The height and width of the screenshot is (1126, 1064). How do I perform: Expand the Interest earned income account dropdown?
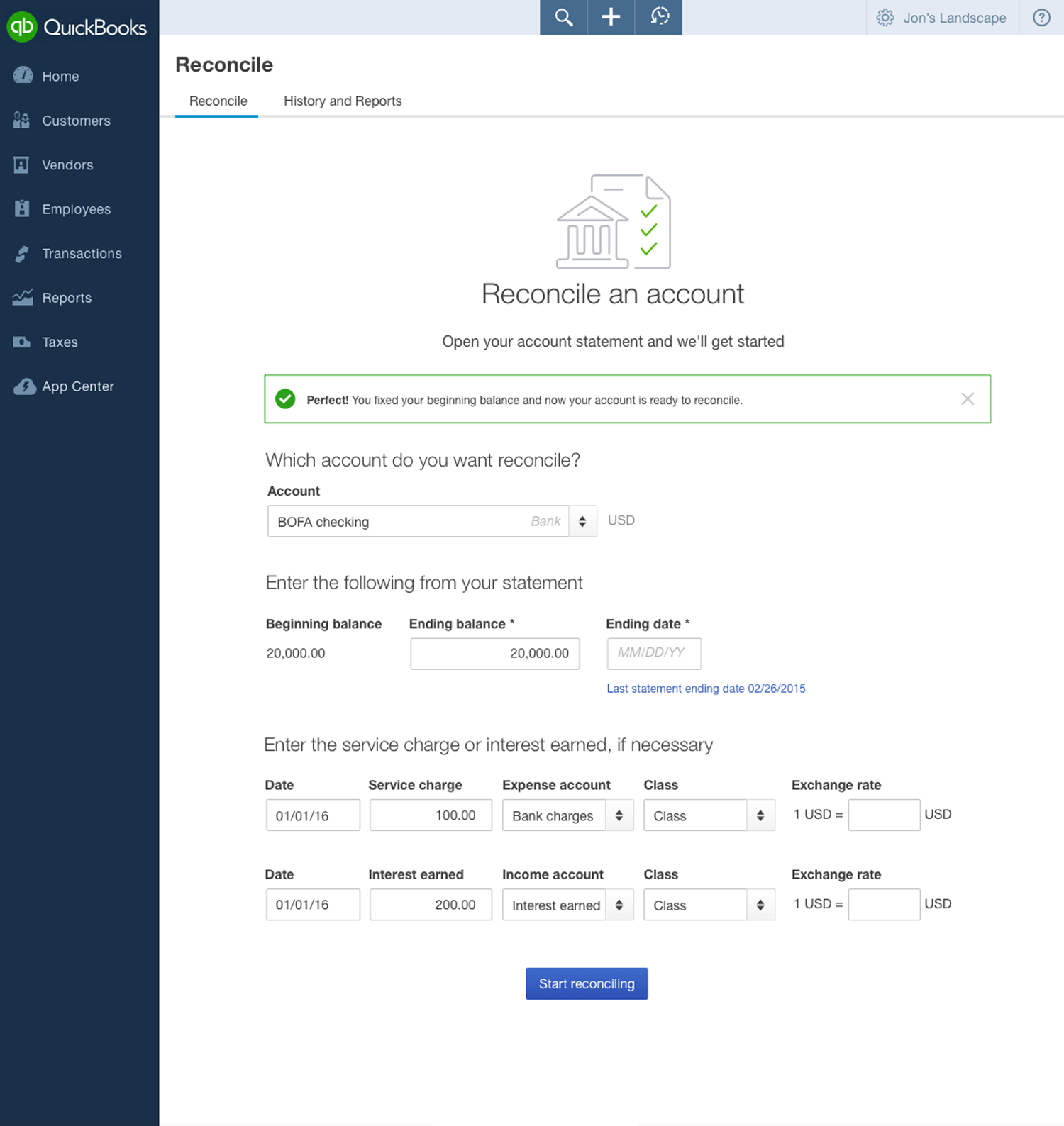(619, 905)
